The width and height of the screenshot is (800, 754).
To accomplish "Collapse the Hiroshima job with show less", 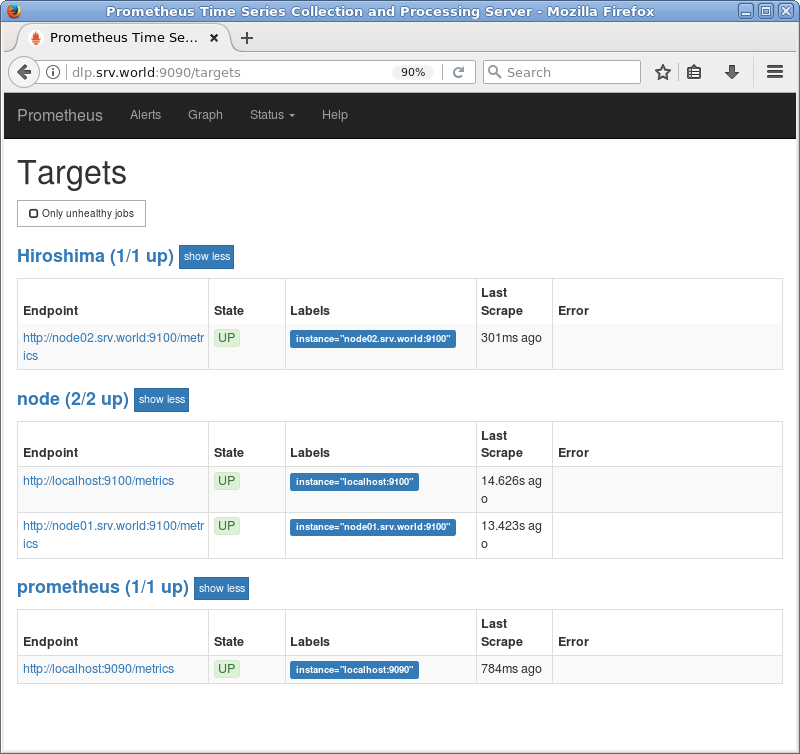I will 206,257.
